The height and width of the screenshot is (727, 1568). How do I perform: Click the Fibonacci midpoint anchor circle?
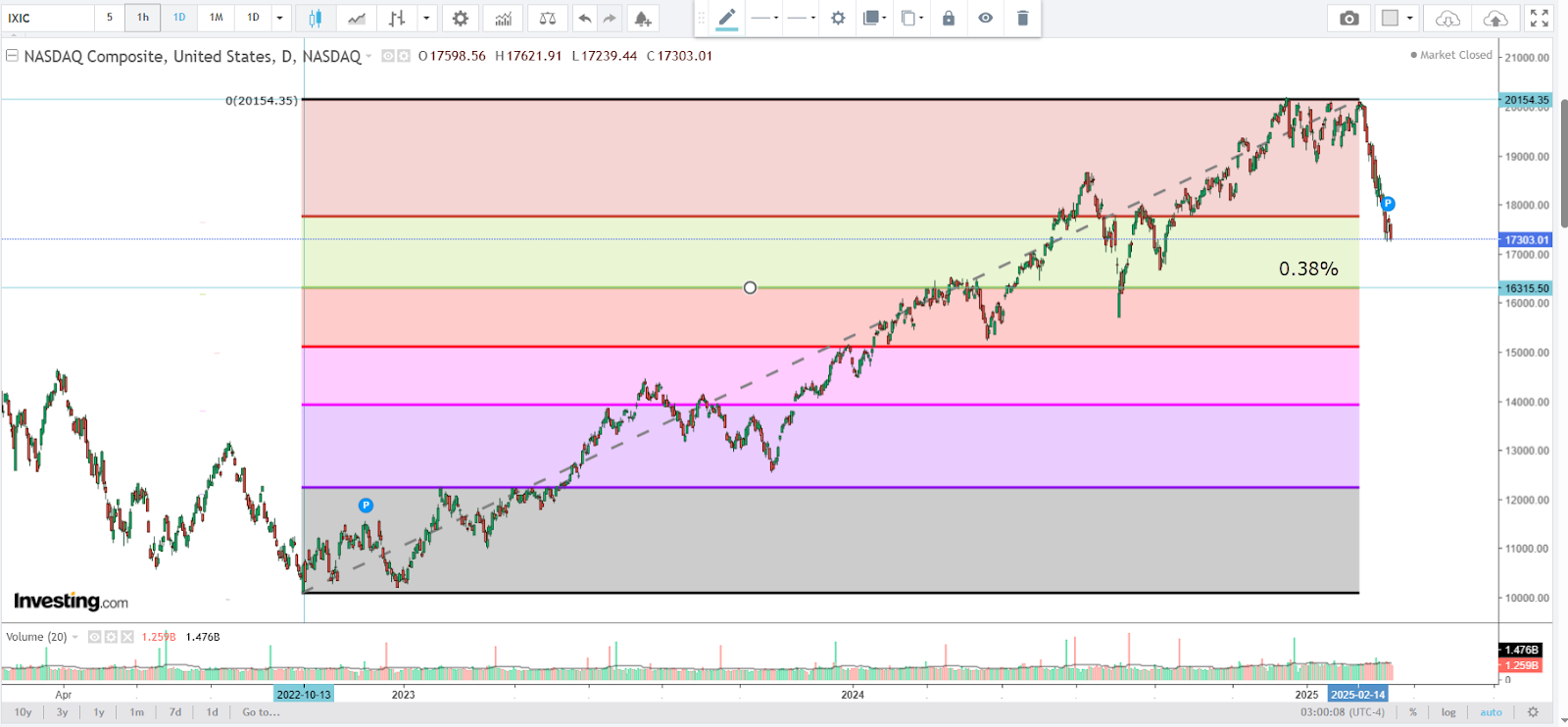750,288
